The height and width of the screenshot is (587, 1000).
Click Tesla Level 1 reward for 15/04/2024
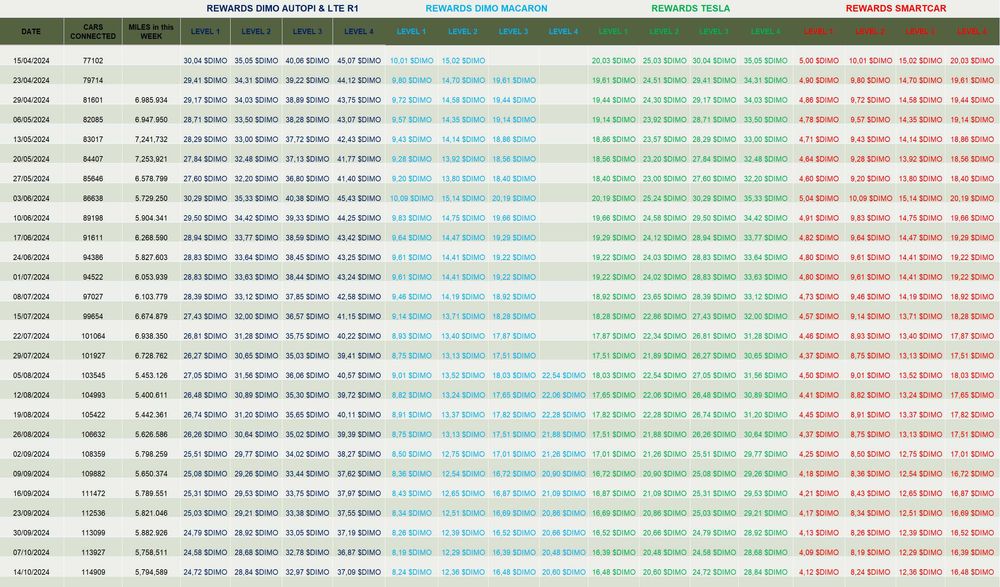tap(614, 61)
